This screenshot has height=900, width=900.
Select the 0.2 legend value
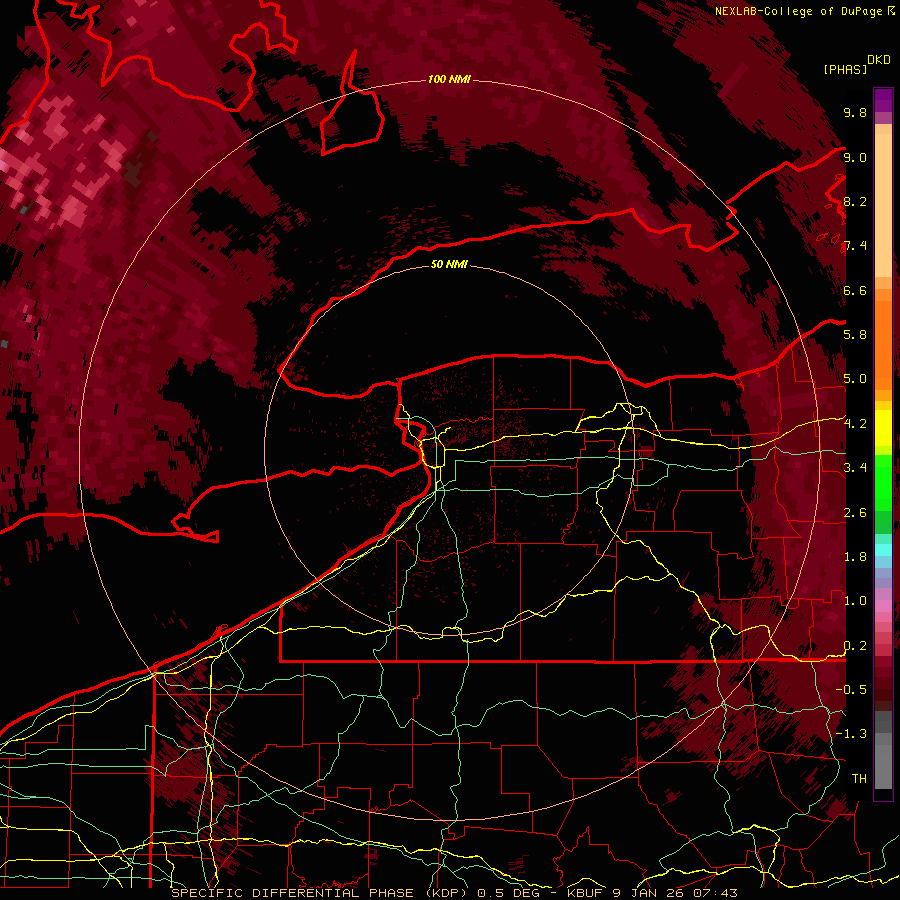855,646
